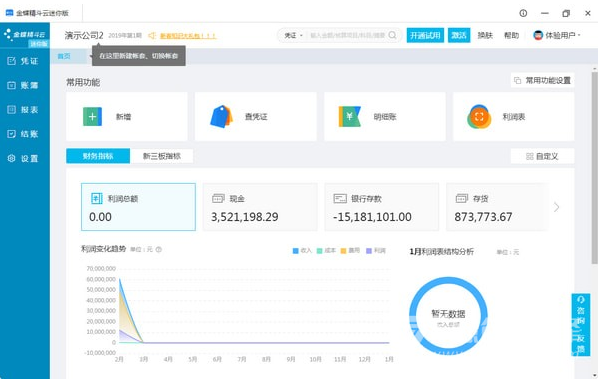Expand the 凭证 search type dropdown
This screenshot has width=598, height=382.
(293, 35)
